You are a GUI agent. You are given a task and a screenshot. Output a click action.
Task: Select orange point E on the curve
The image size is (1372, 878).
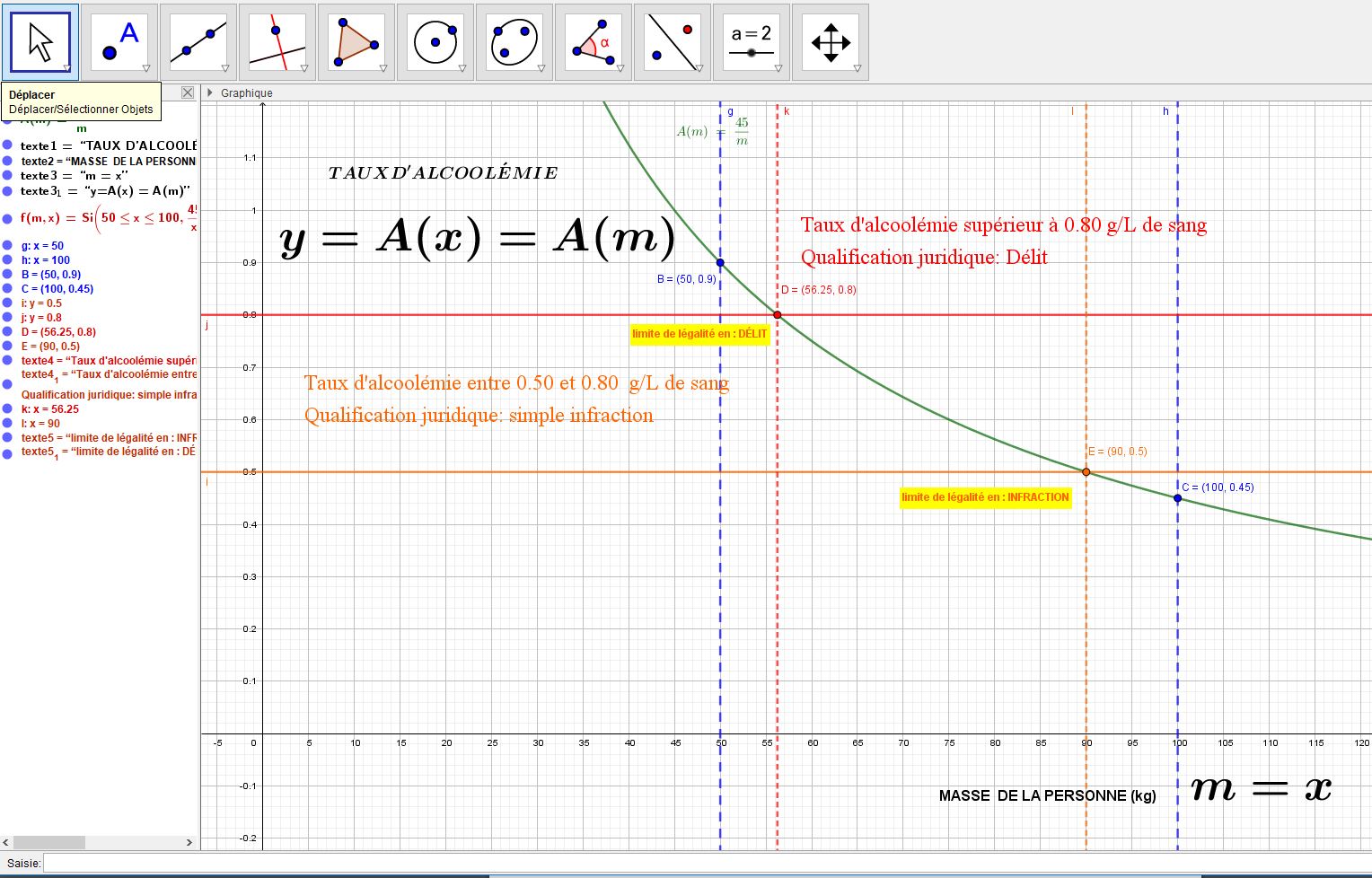(x=1086, y=472)
